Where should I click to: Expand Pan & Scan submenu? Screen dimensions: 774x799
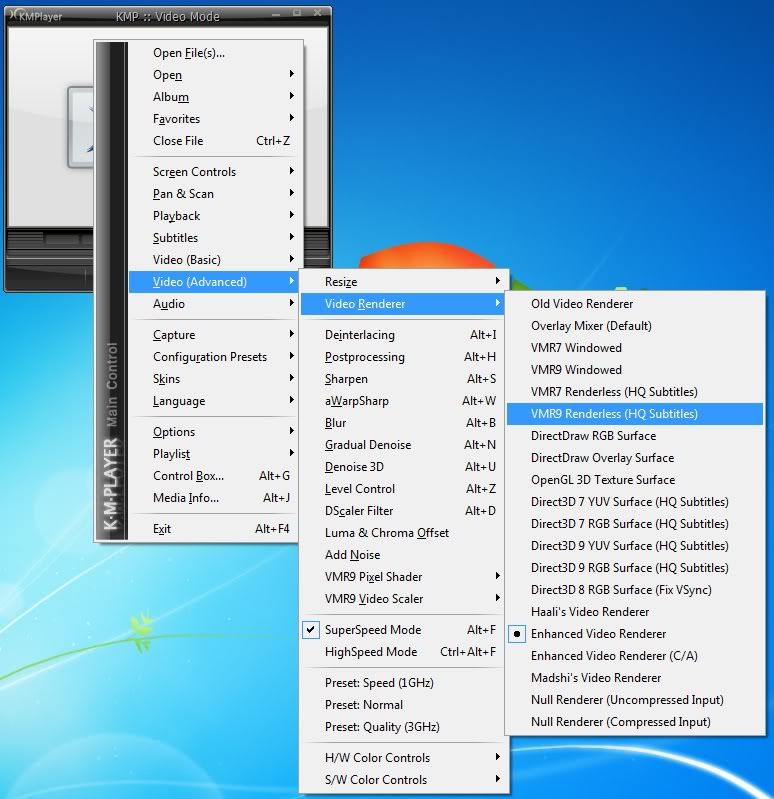213,194
